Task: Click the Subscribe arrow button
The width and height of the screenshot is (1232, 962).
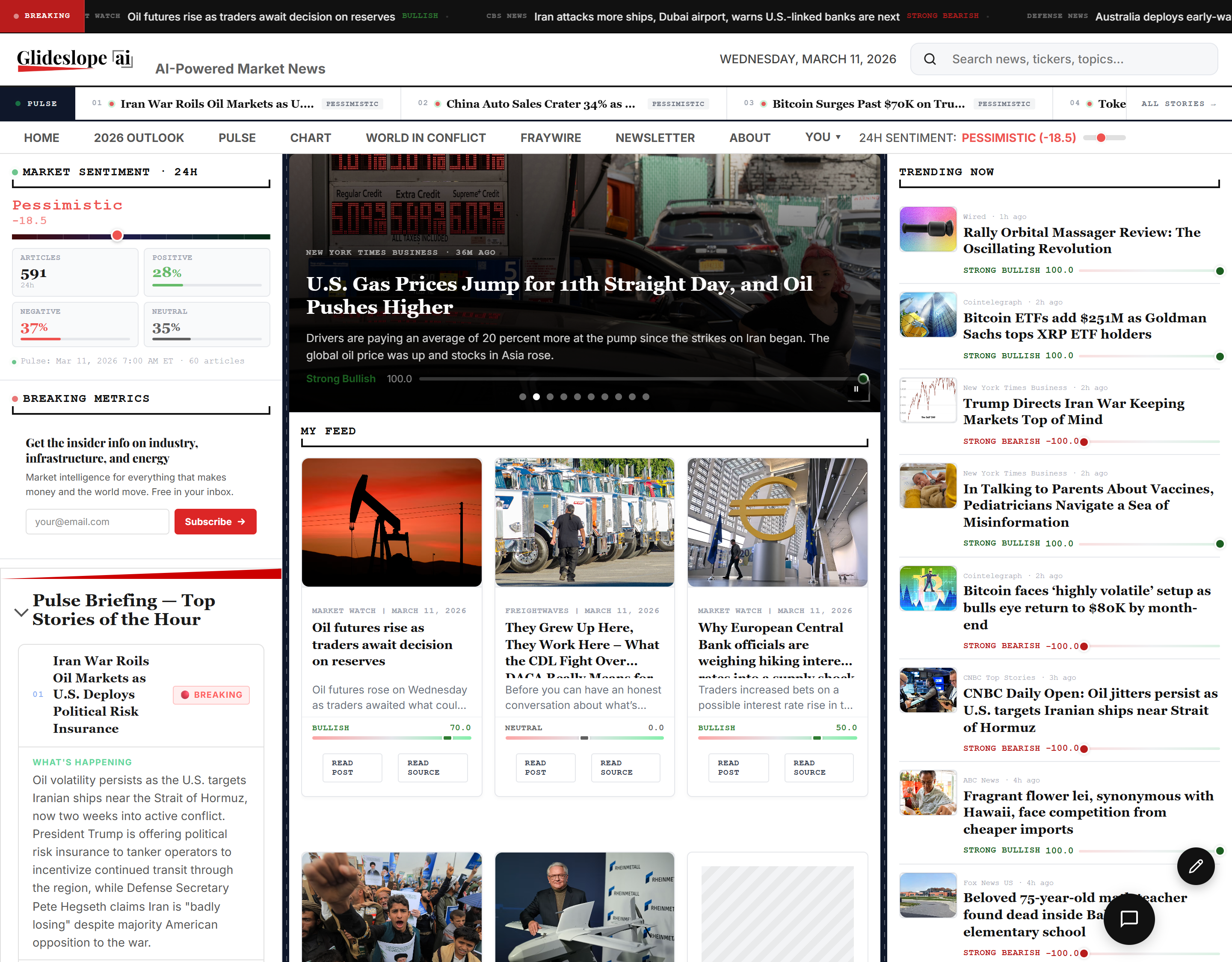Action: point(215,522)
